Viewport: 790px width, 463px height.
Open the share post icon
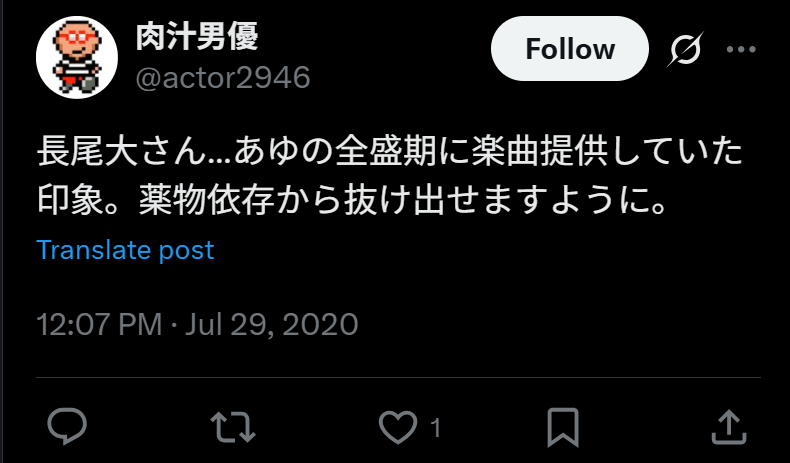click(x=729, y=427)
